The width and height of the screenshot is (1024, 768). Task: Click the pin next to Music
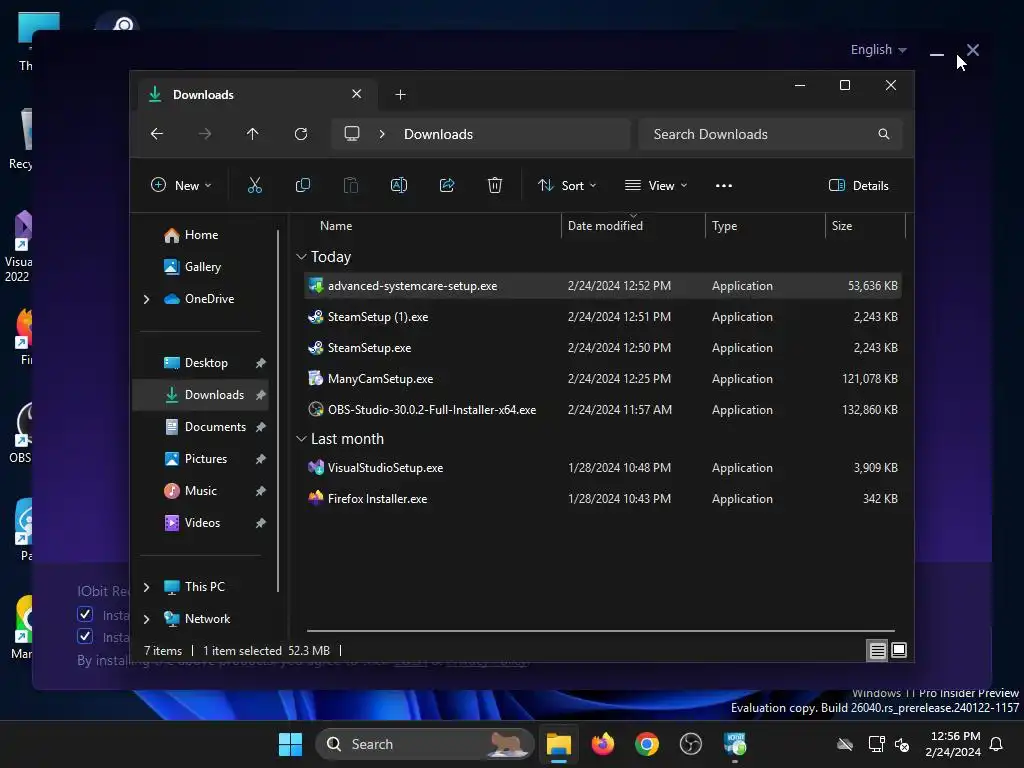tap(261, 491)
